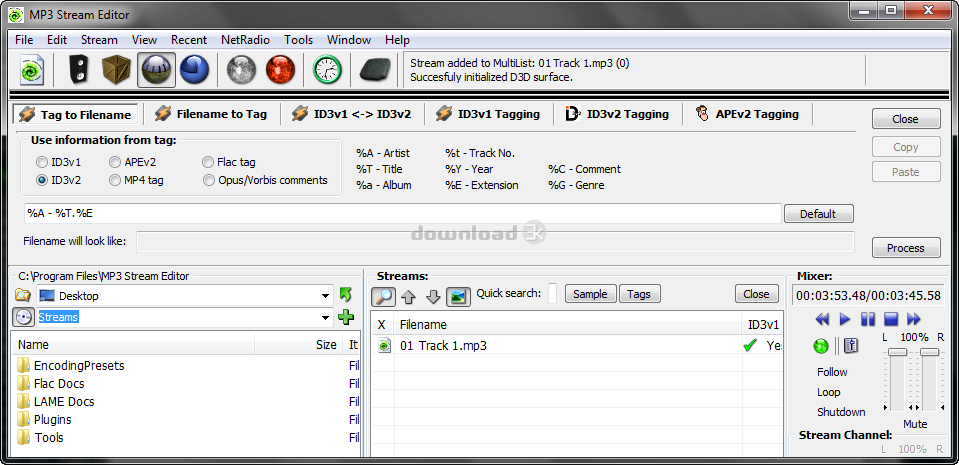Viewport: 959px width, 465px height.
Task: Rewind with the mixer's double-left arrows
Action: 823,319
